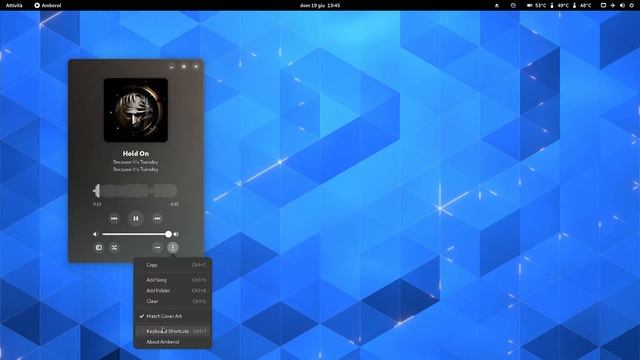Click the volume slider track
Image resolution: width=640 pixels, height=360 pixels.
click(x=136, y=234)
